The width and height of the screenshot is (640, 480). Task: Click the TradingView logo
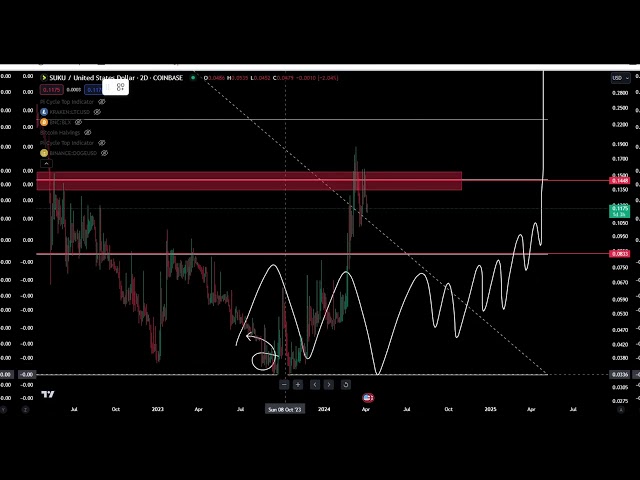click(47, 395)
